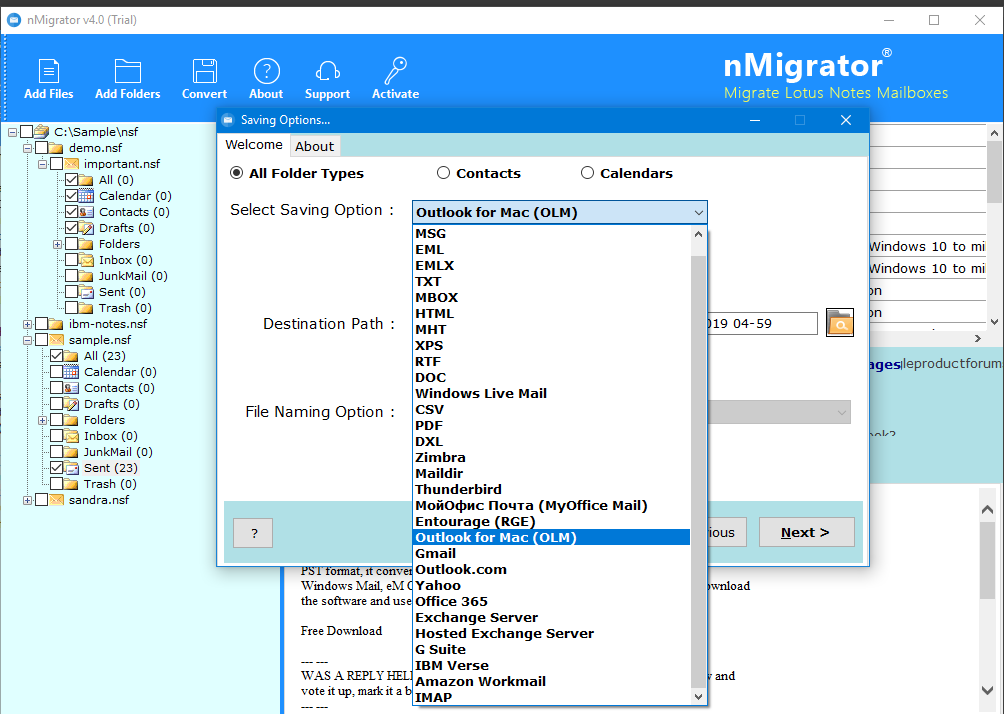The height and width of the screenshot is (714, 1004).
Task: Choose PDF from the saving options list
Action: click(x=552, y=425)
